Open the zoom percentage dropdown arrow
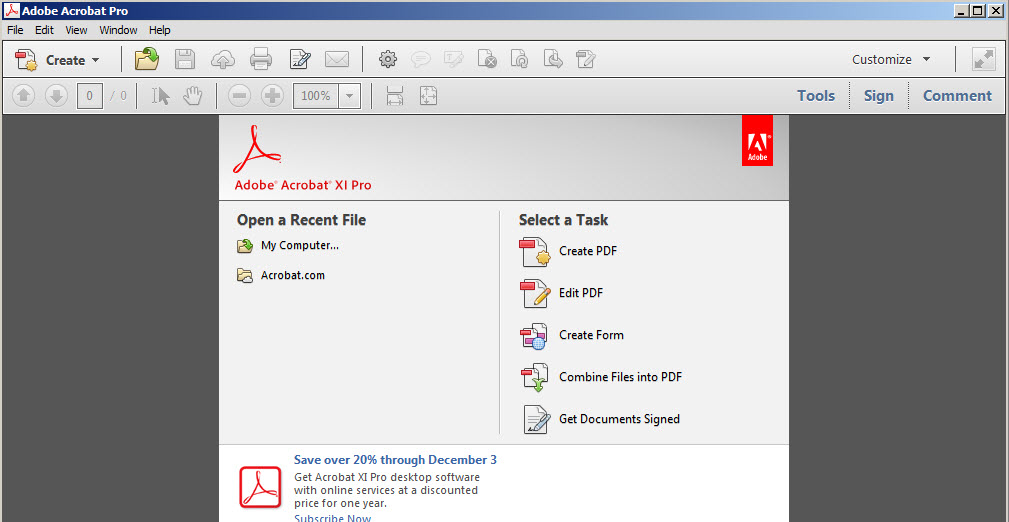Image resolution: width=1009 pixels, height=522 pixels. [x=349, y=96]
